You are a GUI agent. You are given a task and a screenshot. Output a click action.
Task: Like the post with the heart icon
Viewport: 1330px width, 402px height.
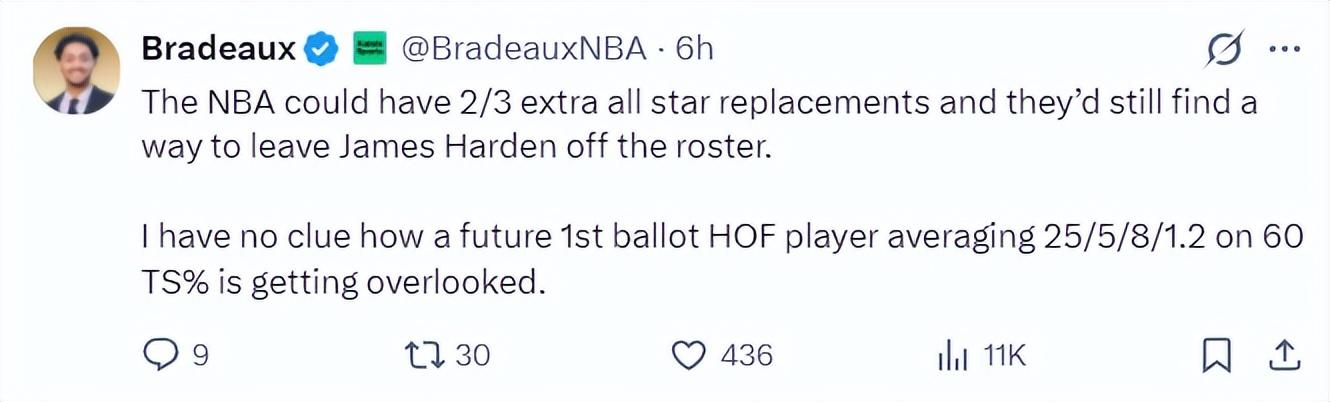(x=688, y=355)
